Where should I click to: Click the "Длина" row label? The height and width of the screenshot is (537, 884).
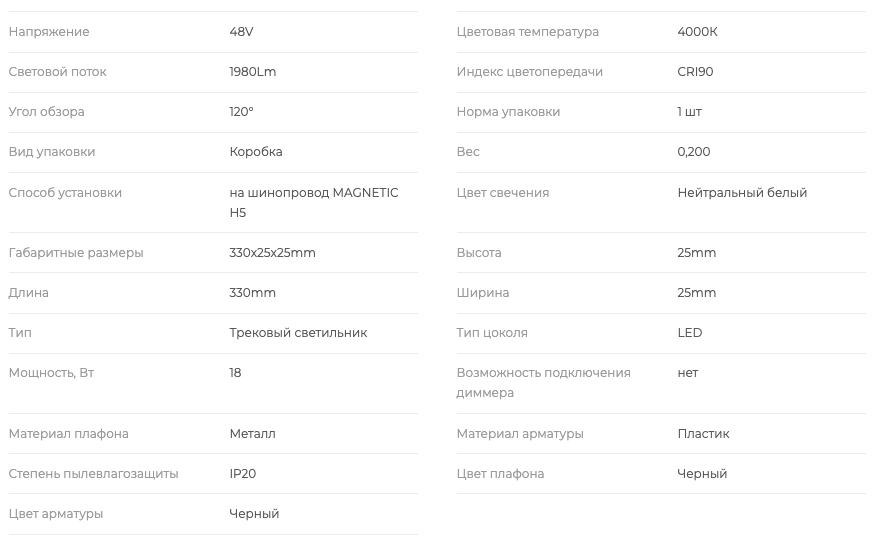pos(28,293)
